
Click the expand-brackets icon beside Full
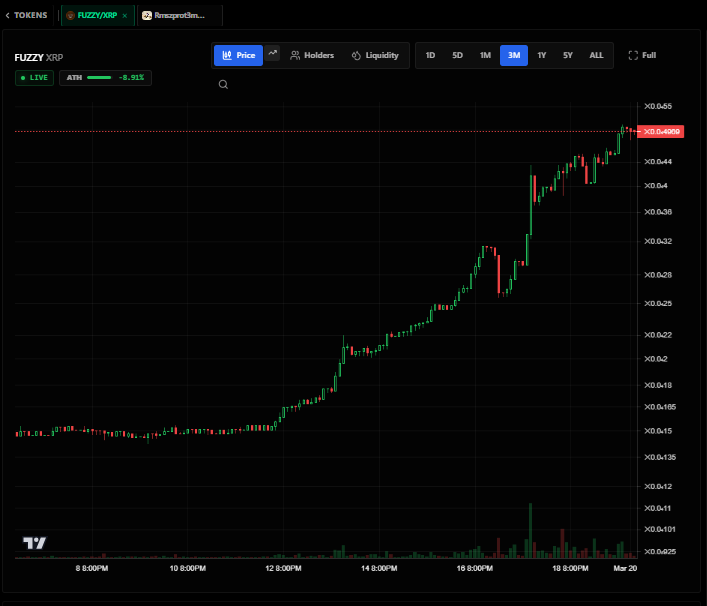[x=633, y=55]
